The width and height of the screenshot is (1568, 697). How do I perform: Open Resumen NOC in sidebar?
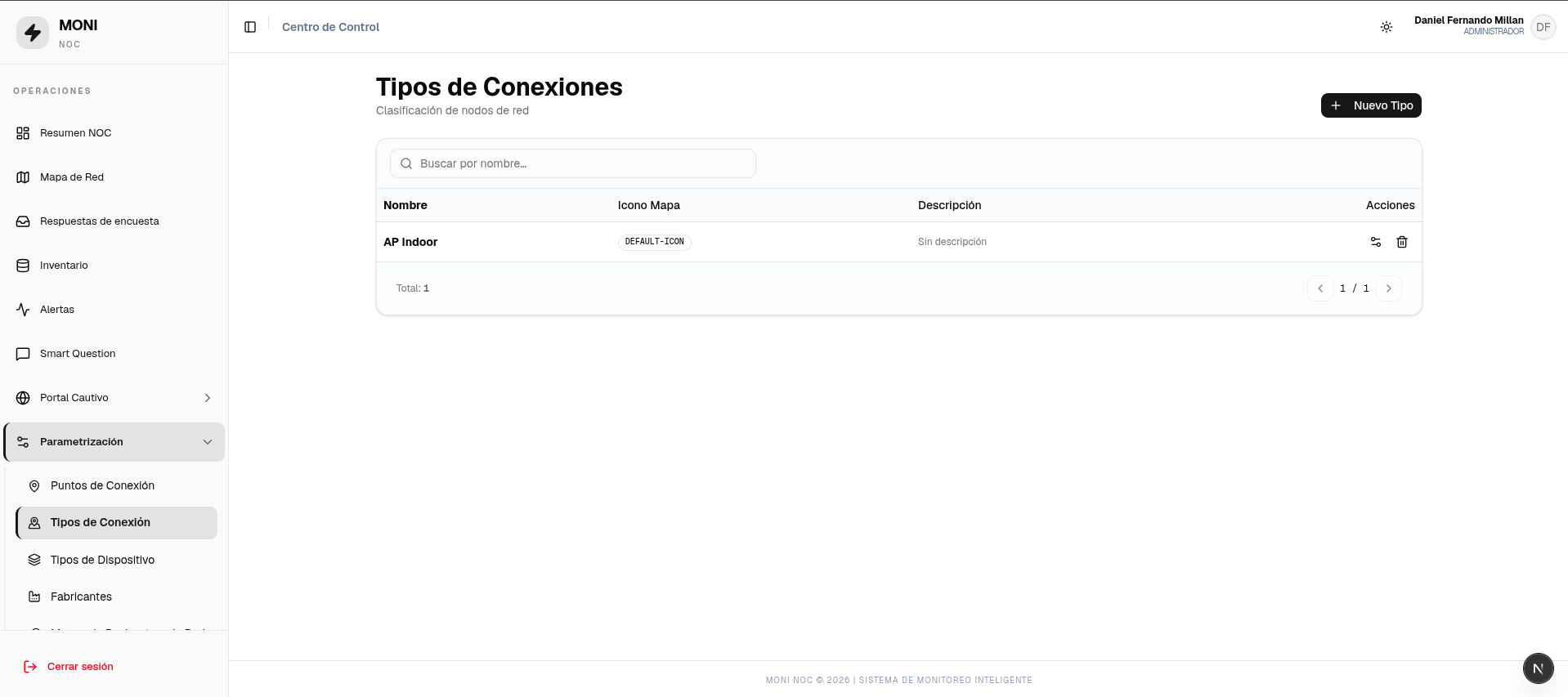point(114,133)
